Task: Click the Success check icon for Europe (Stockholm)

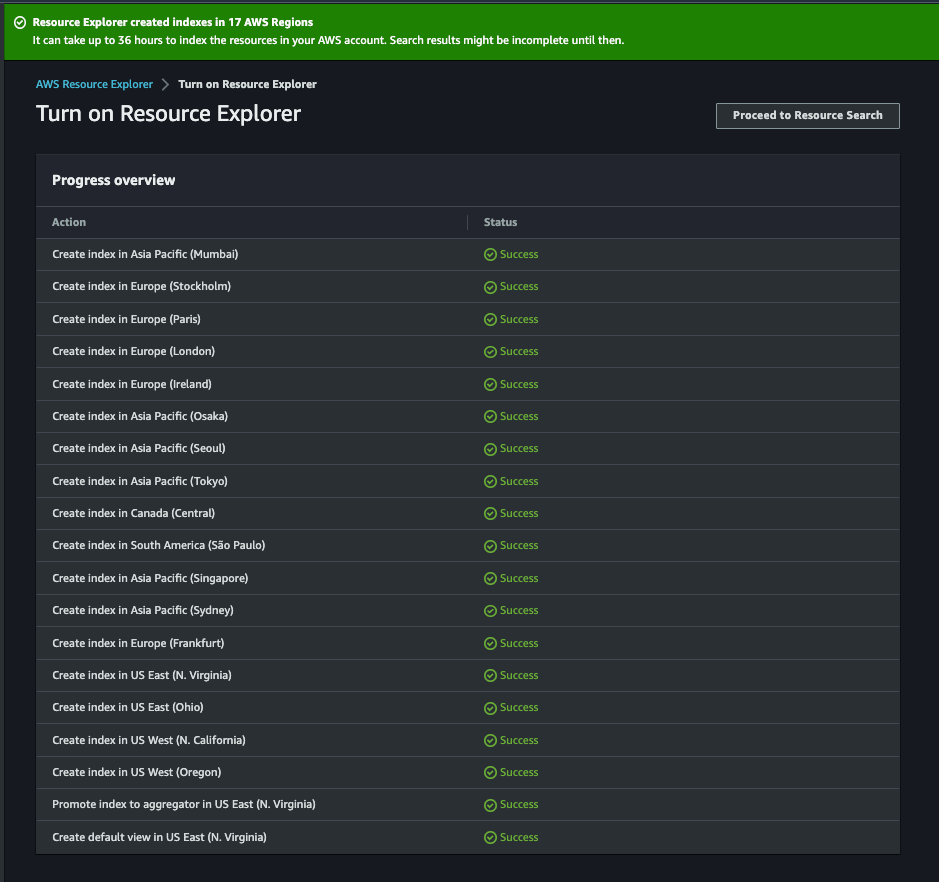Action: pos(491,286)
